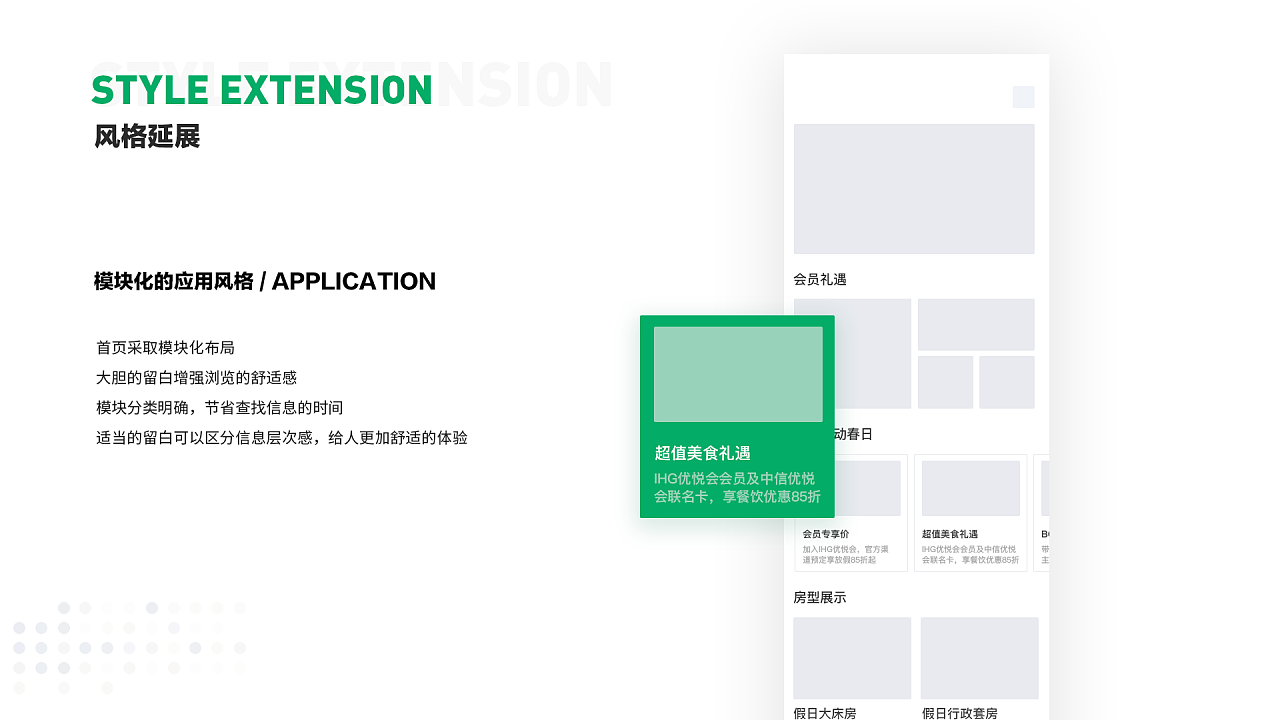1280x720 pixels.
Task: Open the 假日行政套房 room thumbnail
Action: coord(979,658)
